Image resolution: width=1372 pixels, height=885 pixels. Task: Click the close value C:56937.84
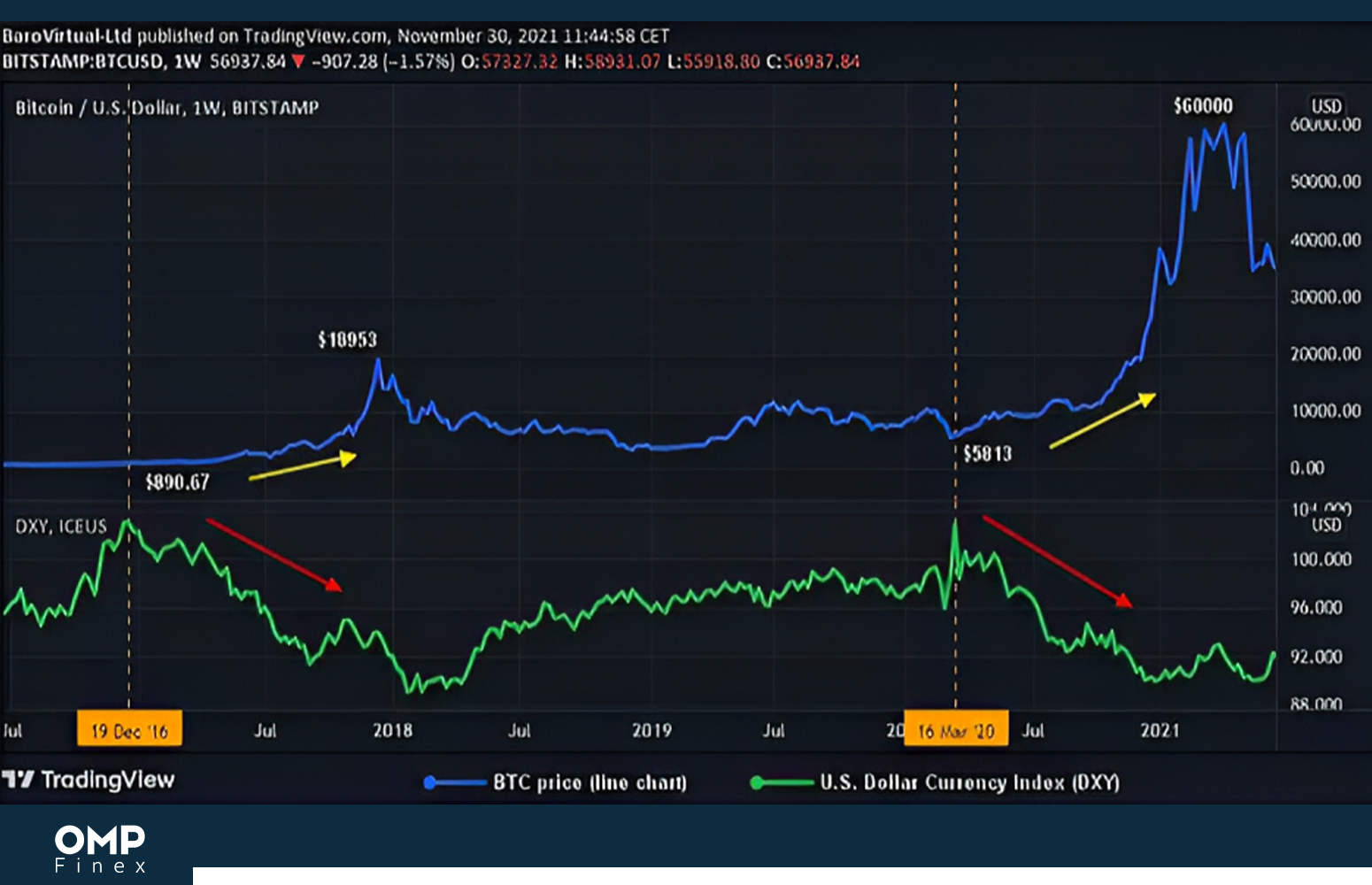pos(813,61)
